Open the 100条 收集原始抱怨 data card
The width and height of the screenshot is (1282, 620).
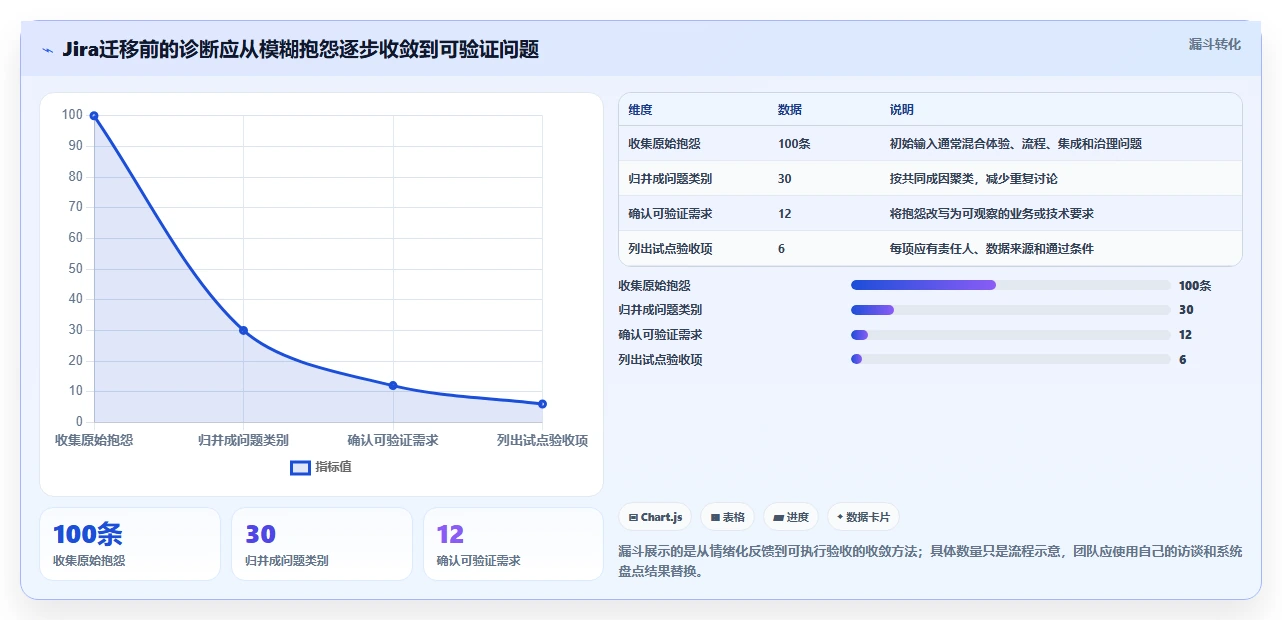tap(130, 544)
